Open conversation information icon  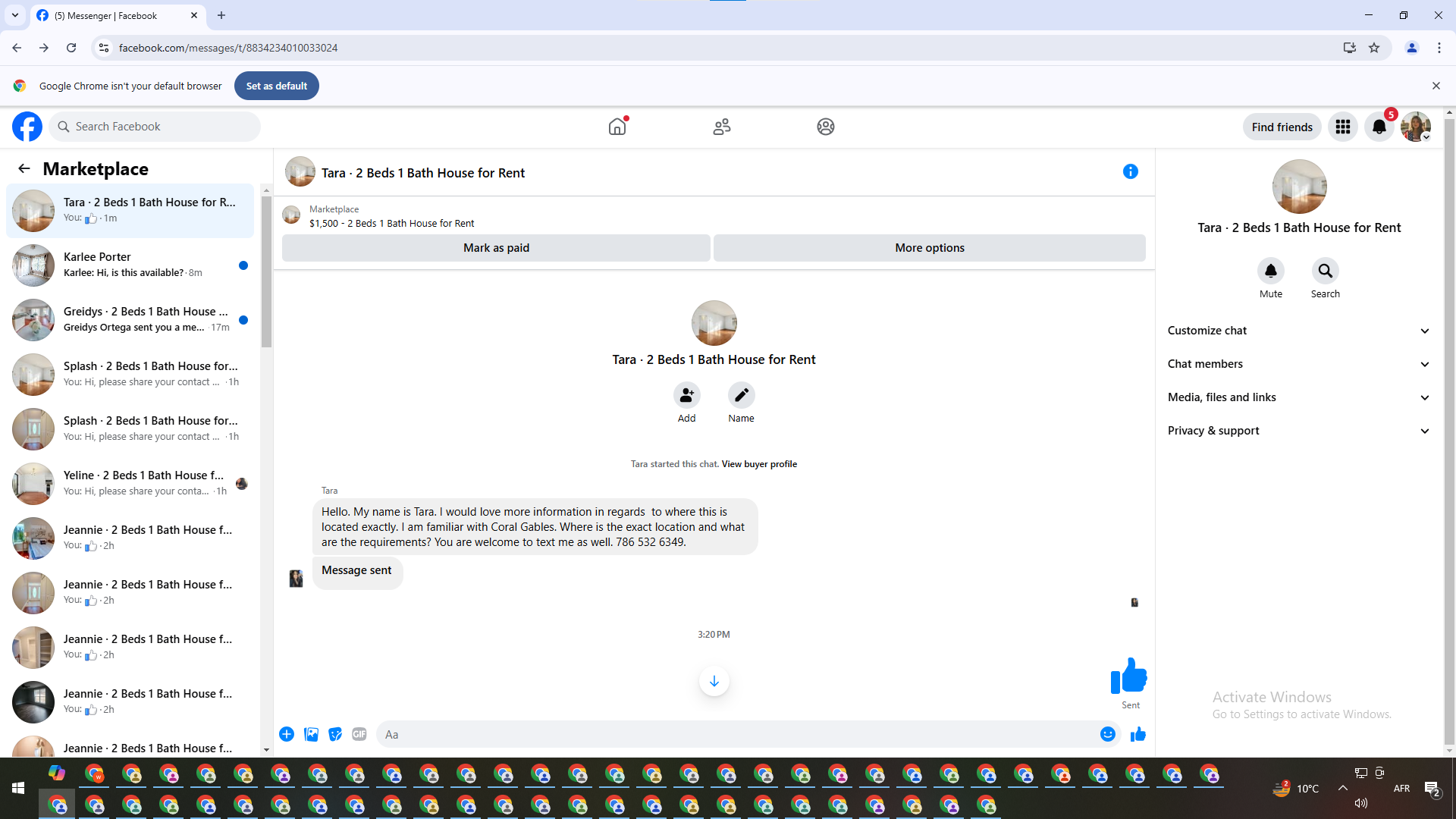tap(1131, 171)
